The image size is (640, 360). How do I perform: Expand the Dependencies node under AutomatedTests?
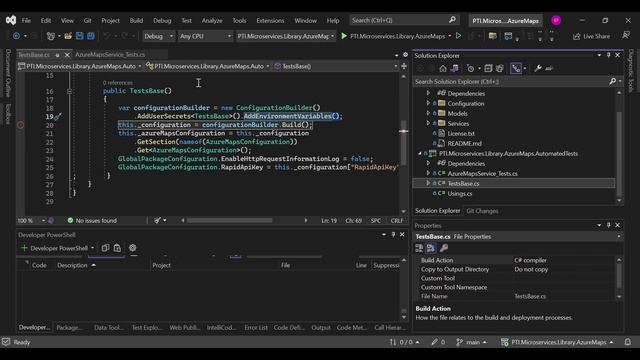click(428, 163)
